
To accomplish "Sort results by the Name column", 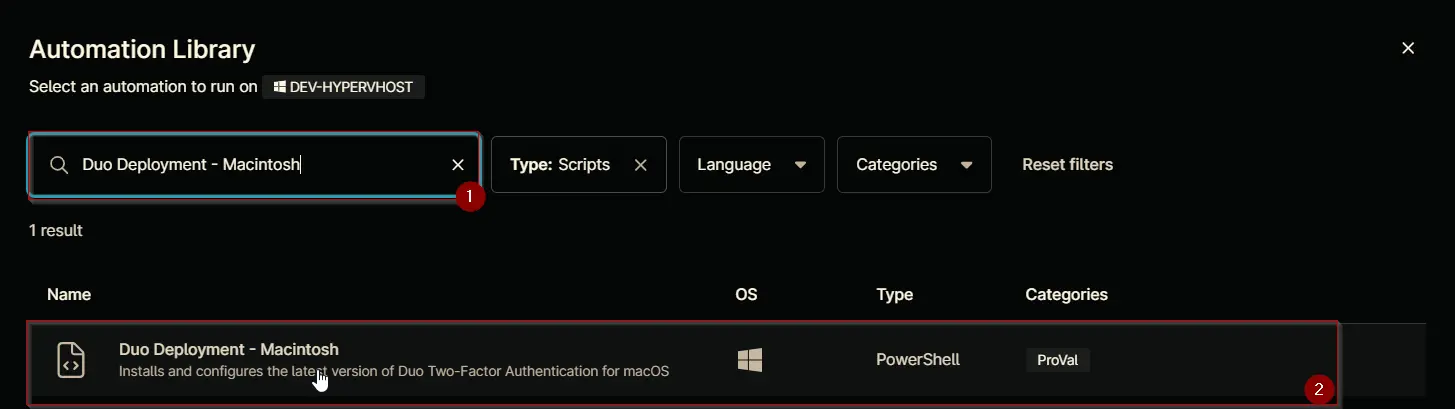I will click(69, 295).
